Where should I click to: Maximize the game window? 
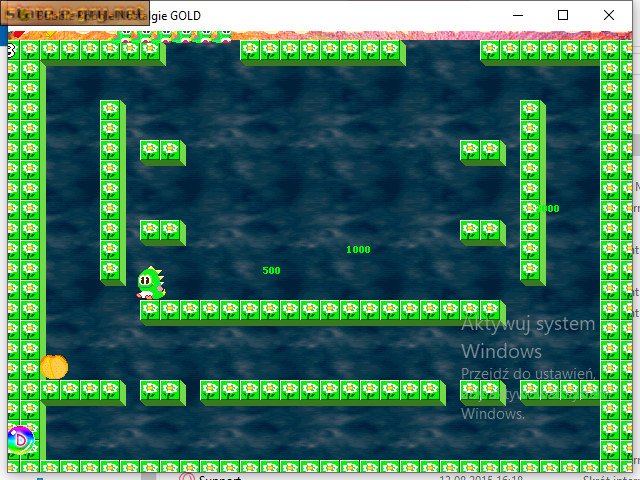tap(563, 16)
